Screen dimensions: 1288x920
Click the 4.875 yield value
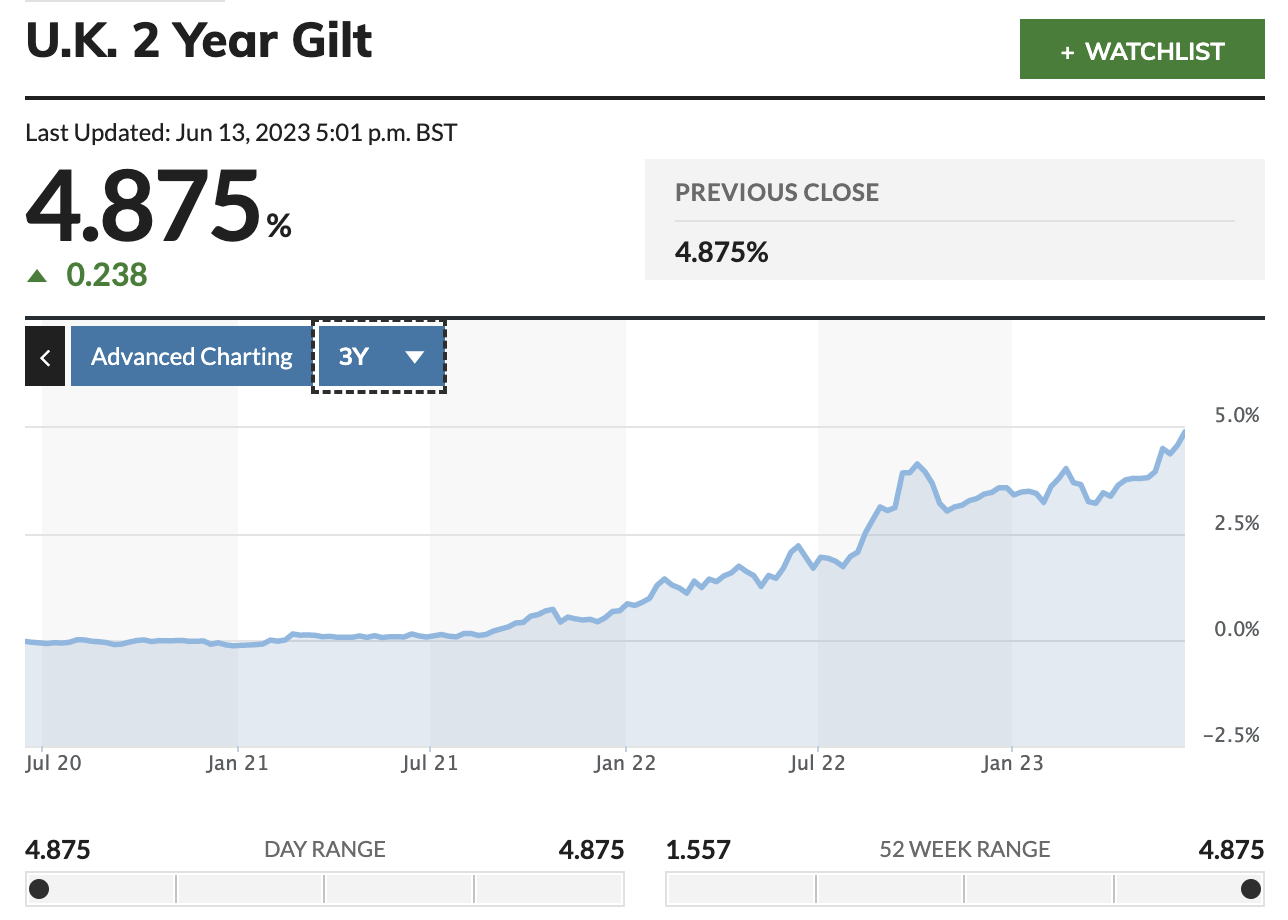tap(144, 206)
